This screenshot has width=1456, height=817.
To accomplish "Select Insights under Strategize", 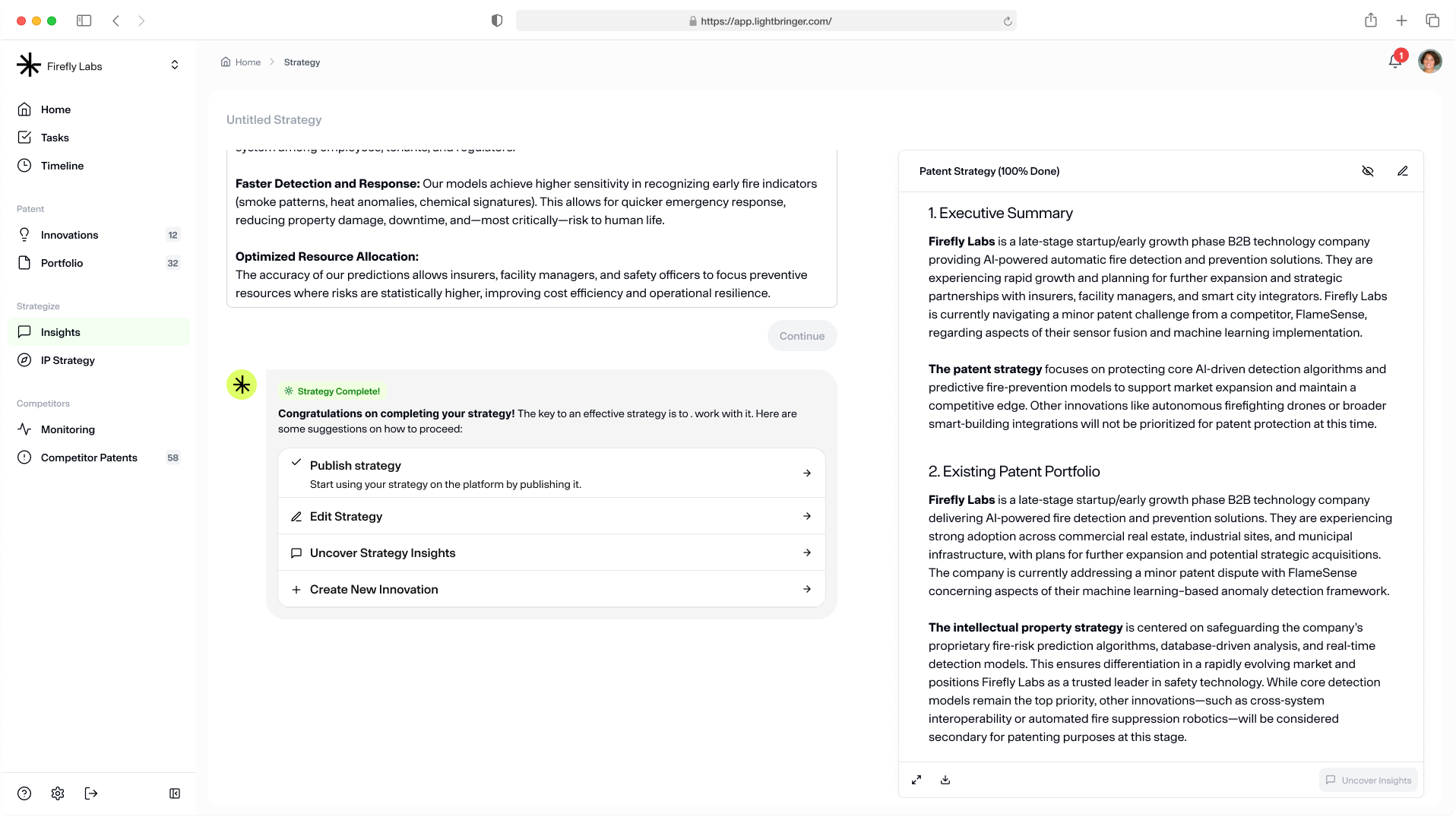I will point(99,332).
